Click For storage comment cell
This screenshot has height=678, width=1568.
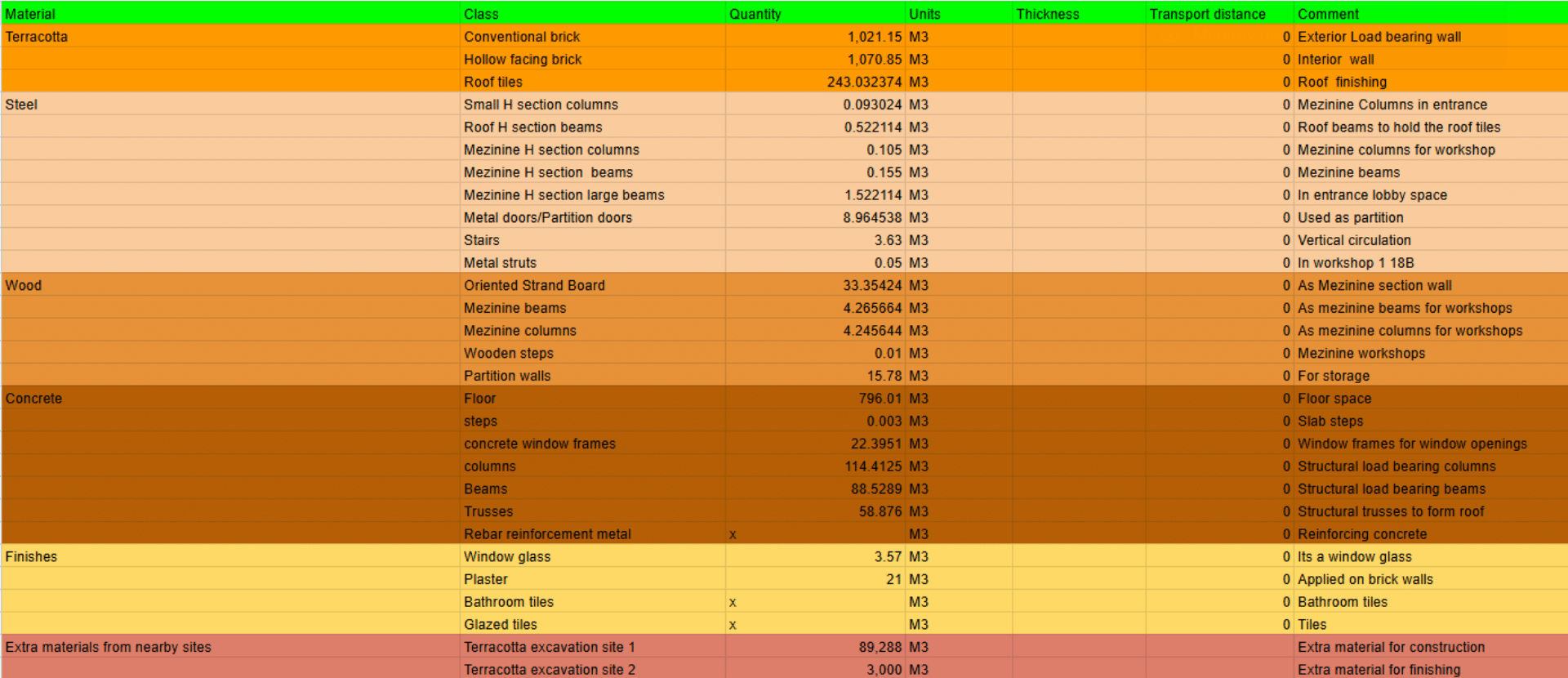click(x=1431, y=376)
